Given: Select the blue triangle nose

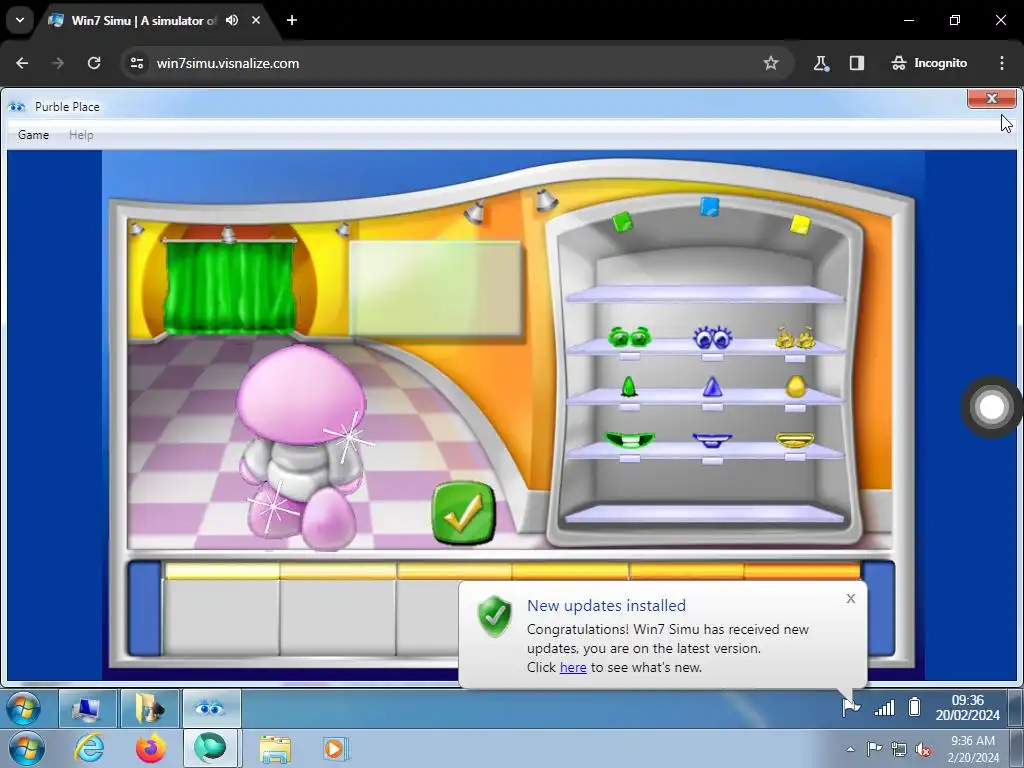Looking at the screenshot, I should 712,387.
